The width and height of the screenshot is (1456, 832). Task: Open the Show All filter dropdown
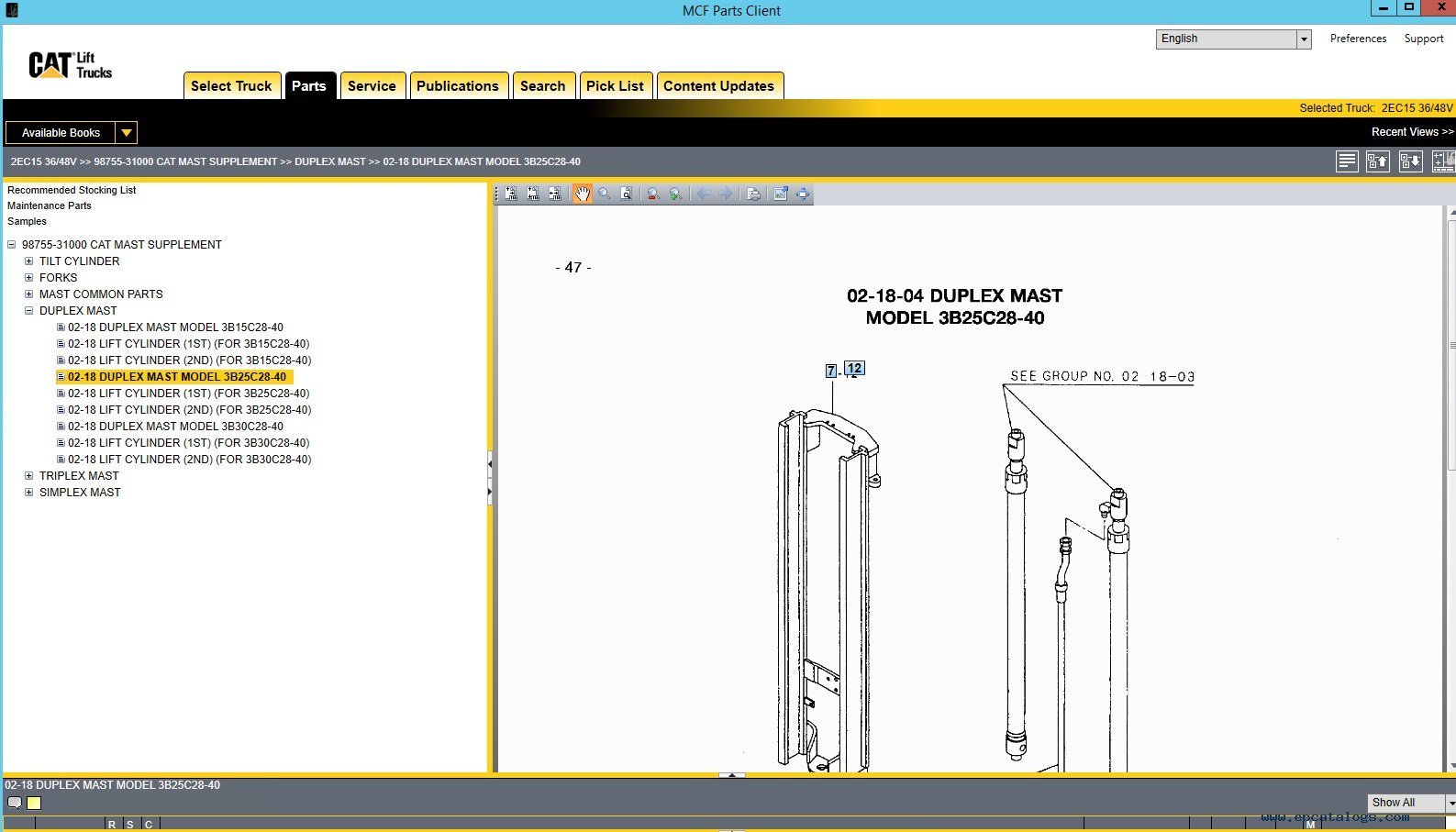tap(1450, 803)
